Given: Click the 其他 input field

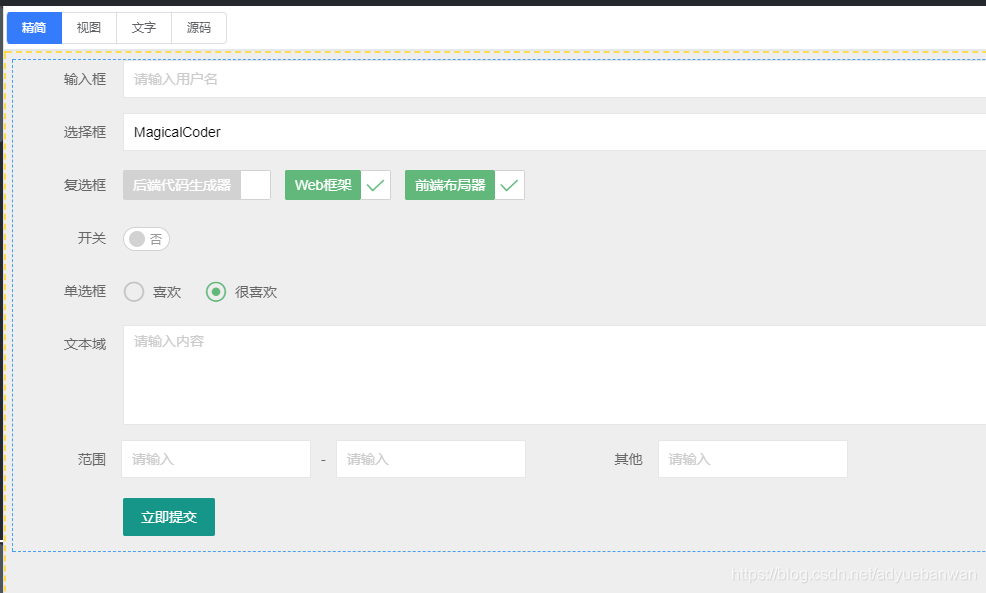Looking at the screenshot, I should coord(753,459).
